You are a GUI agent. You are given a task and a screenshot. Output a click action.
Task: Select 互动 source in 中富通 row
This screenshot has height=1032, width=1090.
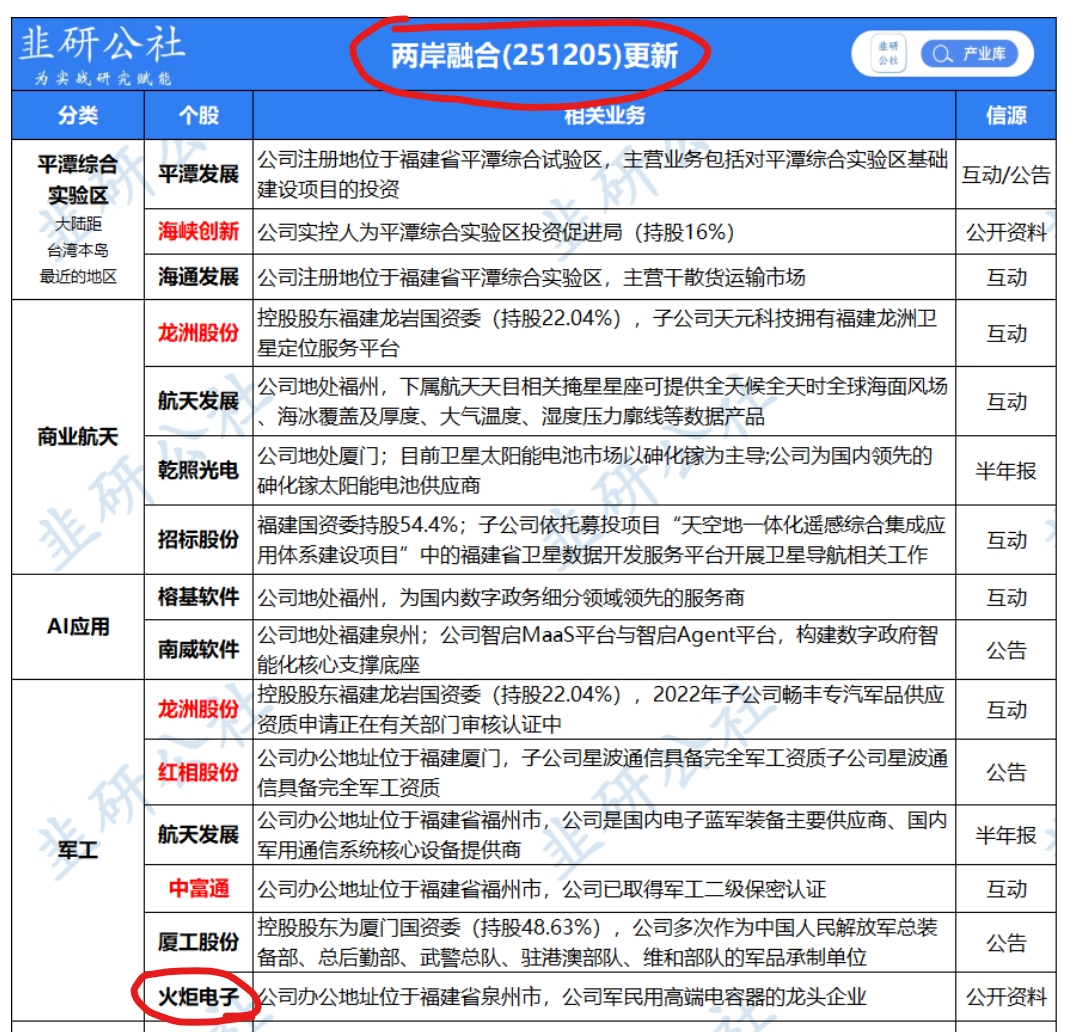1006,889
